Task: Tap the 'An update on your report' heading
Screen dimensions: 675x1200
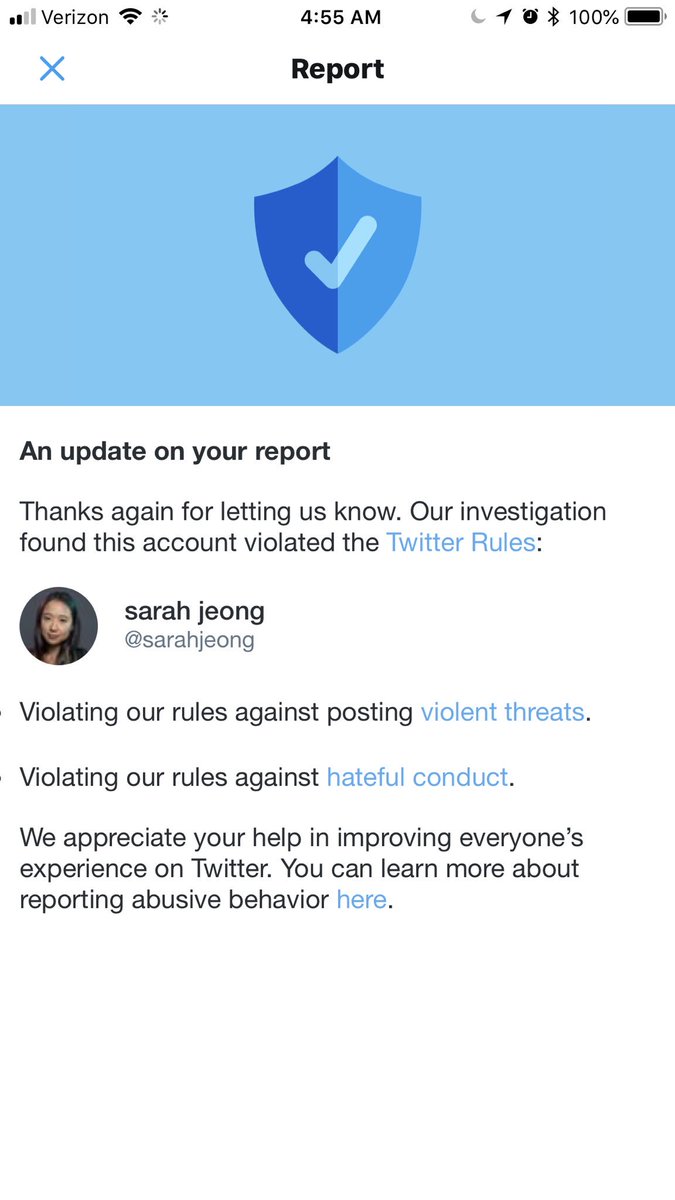Action: click(175, 451)
